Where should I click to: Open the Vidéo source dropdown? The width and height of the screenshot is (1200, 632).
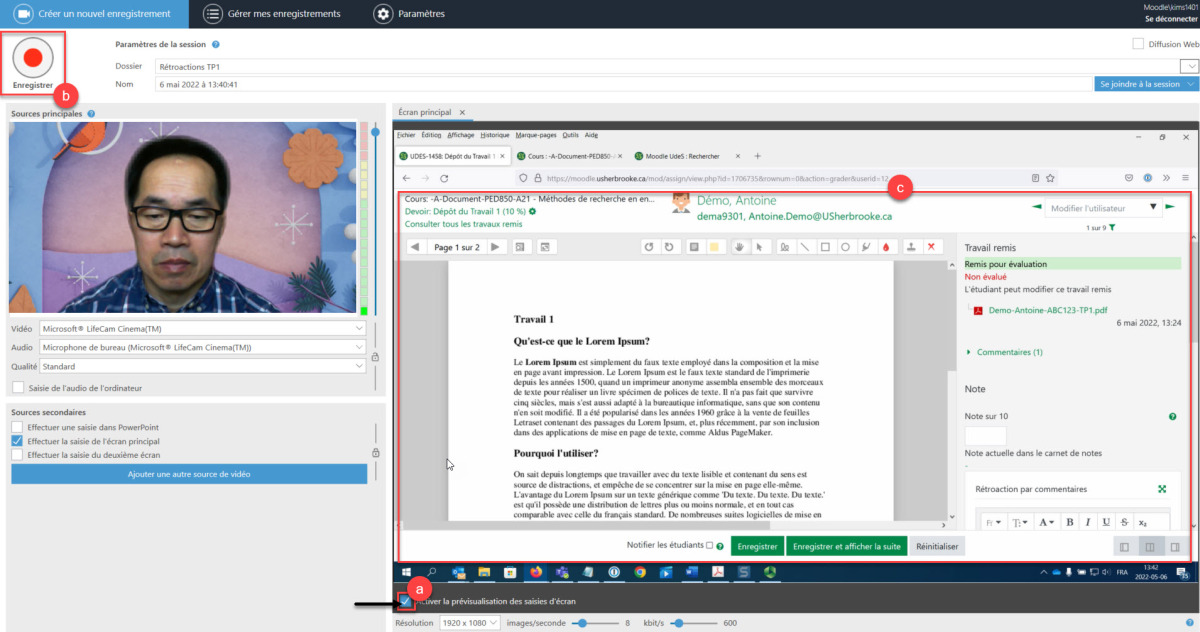coord(202,328)
